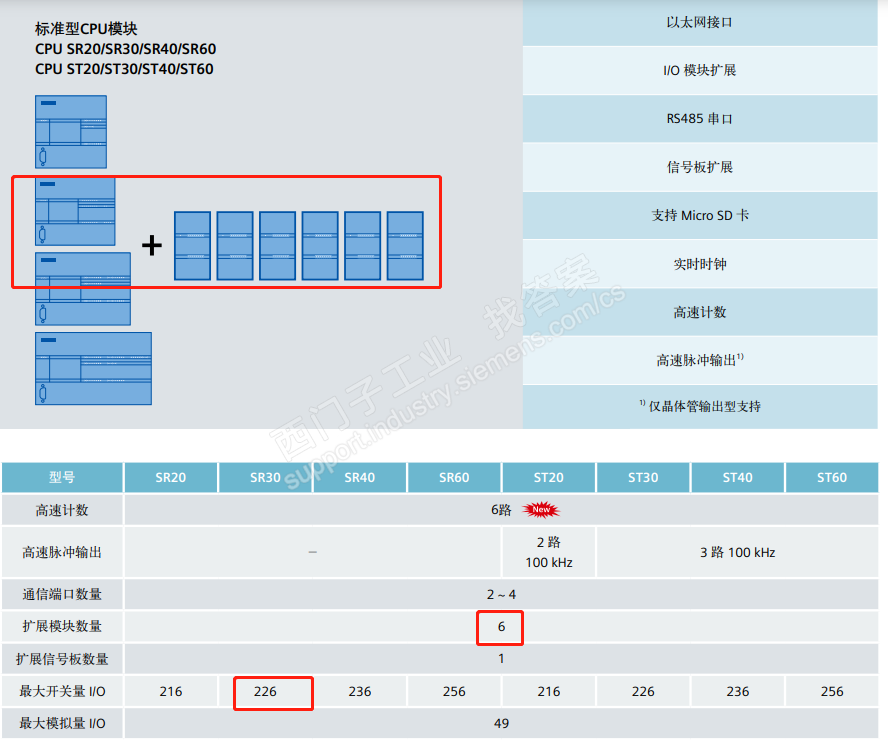888x742 pixels.
Task: Click the topmost small CPU module image
Action: click(71, 131)
